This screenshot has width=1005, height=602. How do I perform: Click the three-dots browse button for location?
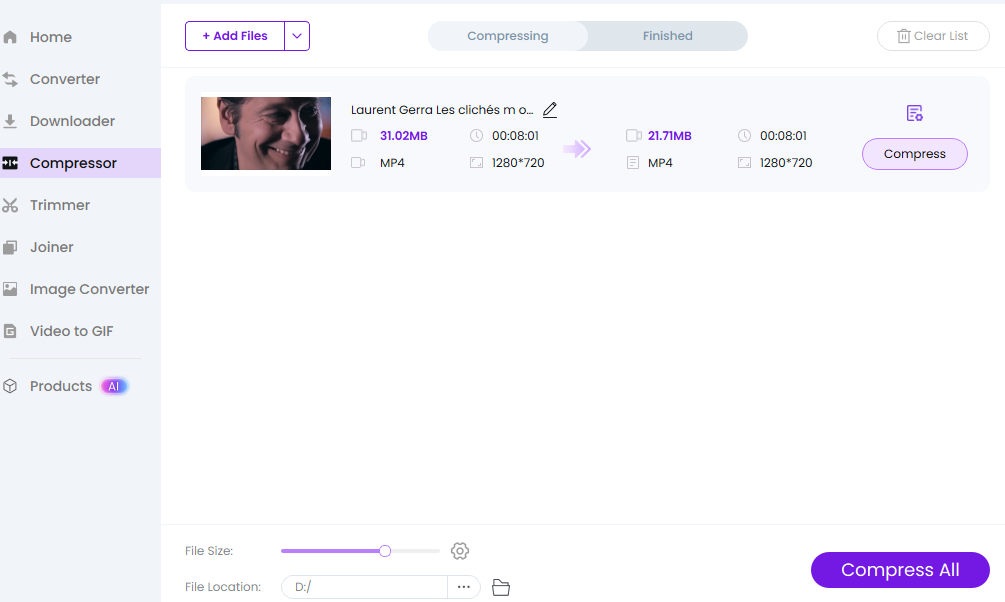pyautogui.click(x=464, y=587)
